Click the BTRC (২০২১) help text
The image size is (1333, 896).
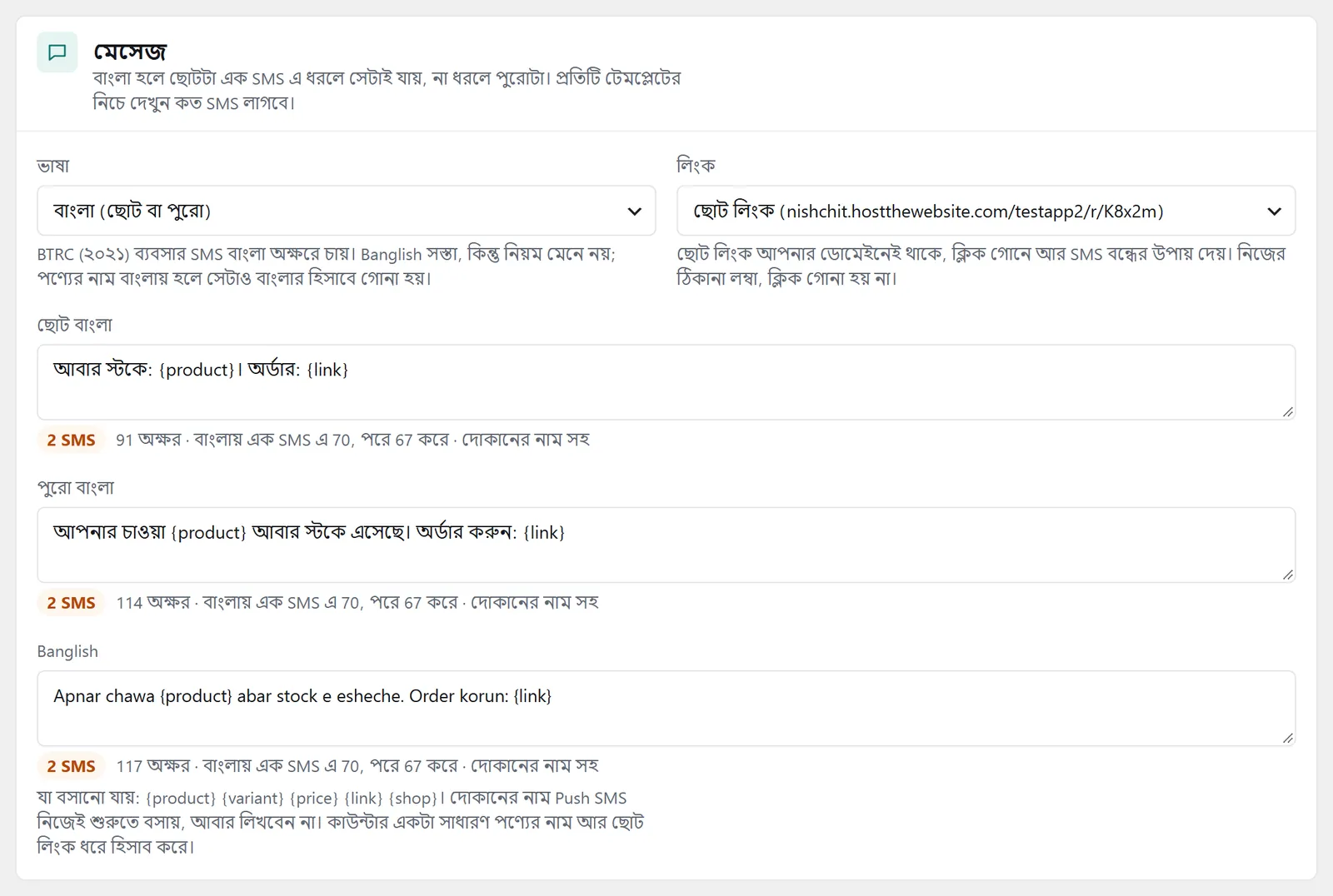click(327, 266)
